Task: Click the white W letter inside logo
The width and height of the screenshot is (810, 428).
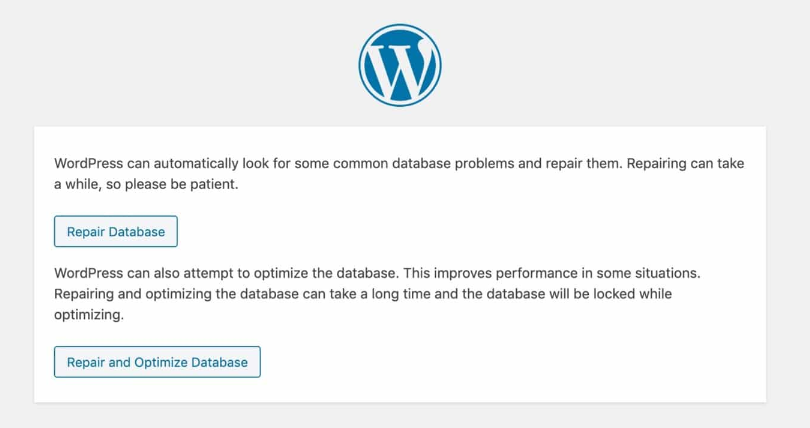Action: [x=400, y=70]
